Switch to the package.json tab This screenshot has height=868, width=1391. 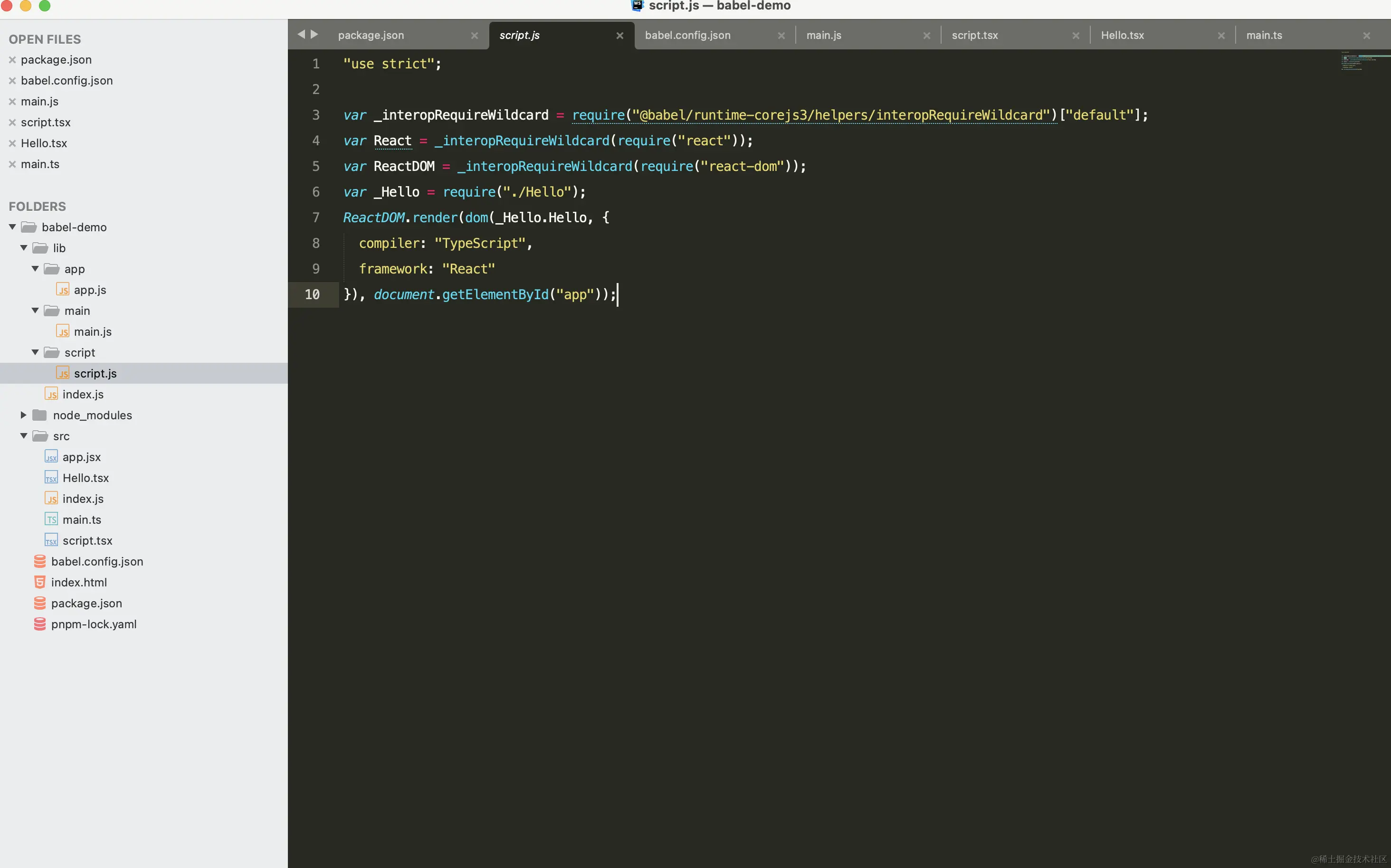pos(371,35)
